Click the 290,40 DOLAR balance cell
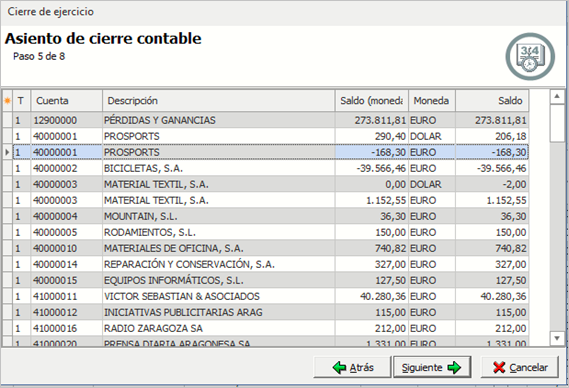Image resolution: width=569 pixels, height=388 pixels. [x=372, y=136]
